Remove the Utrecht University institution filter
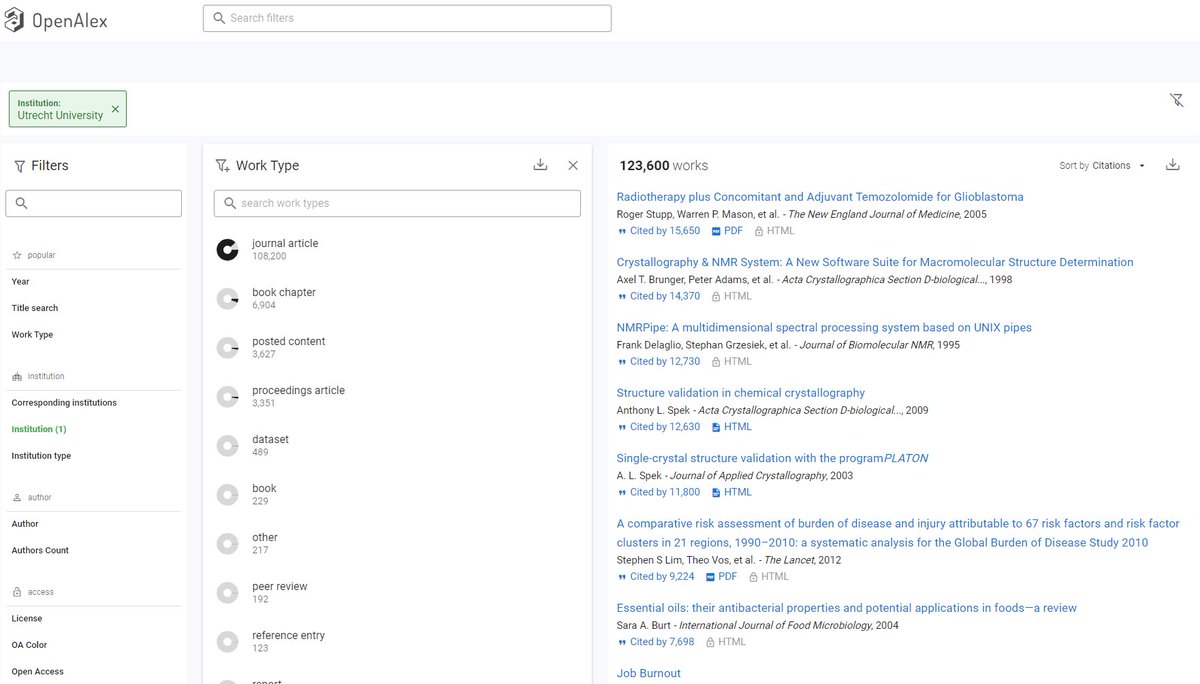This screenshot has height=684, width=1200. coord(115,109)
